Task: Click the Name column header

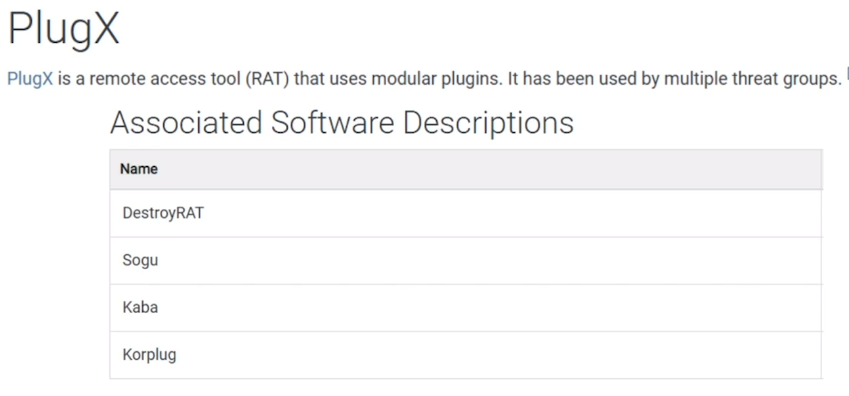Action: 139,169
